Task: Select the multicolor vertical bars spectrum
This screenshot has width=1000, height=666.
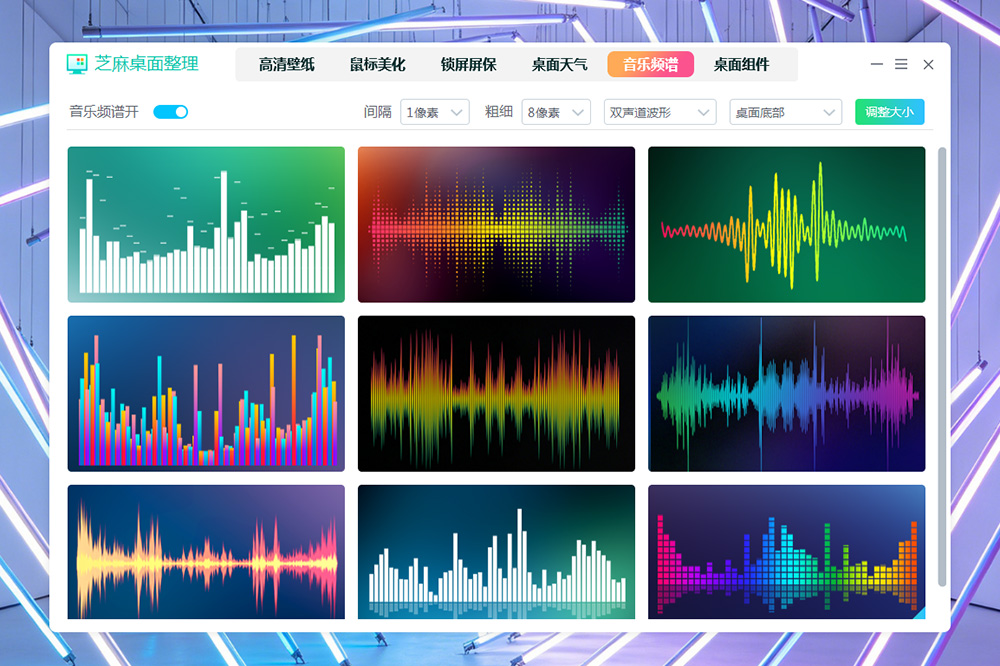Action: [206, 394]
